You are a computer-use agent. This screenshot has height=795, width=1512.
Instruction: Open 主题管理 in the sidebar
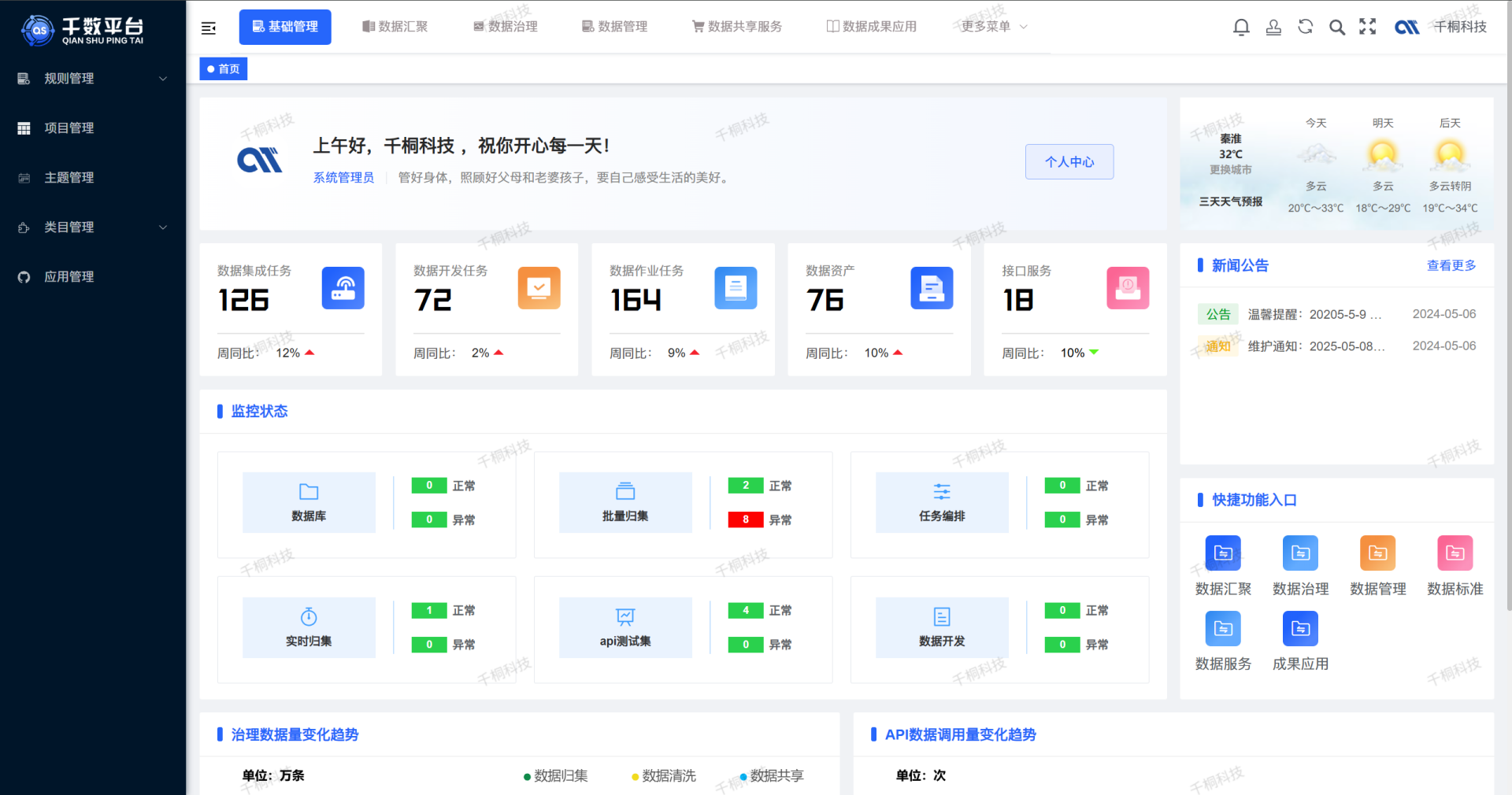point(93,178)
